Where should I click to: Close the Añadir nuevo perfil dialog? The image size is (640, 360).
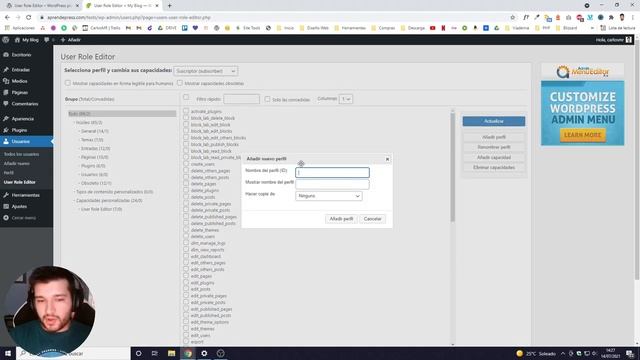coord(387,159)
